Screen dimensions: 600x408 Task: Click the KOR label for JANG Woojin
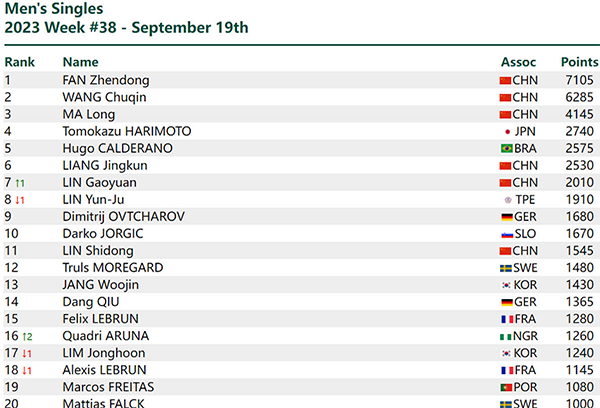tap(525, 285)
